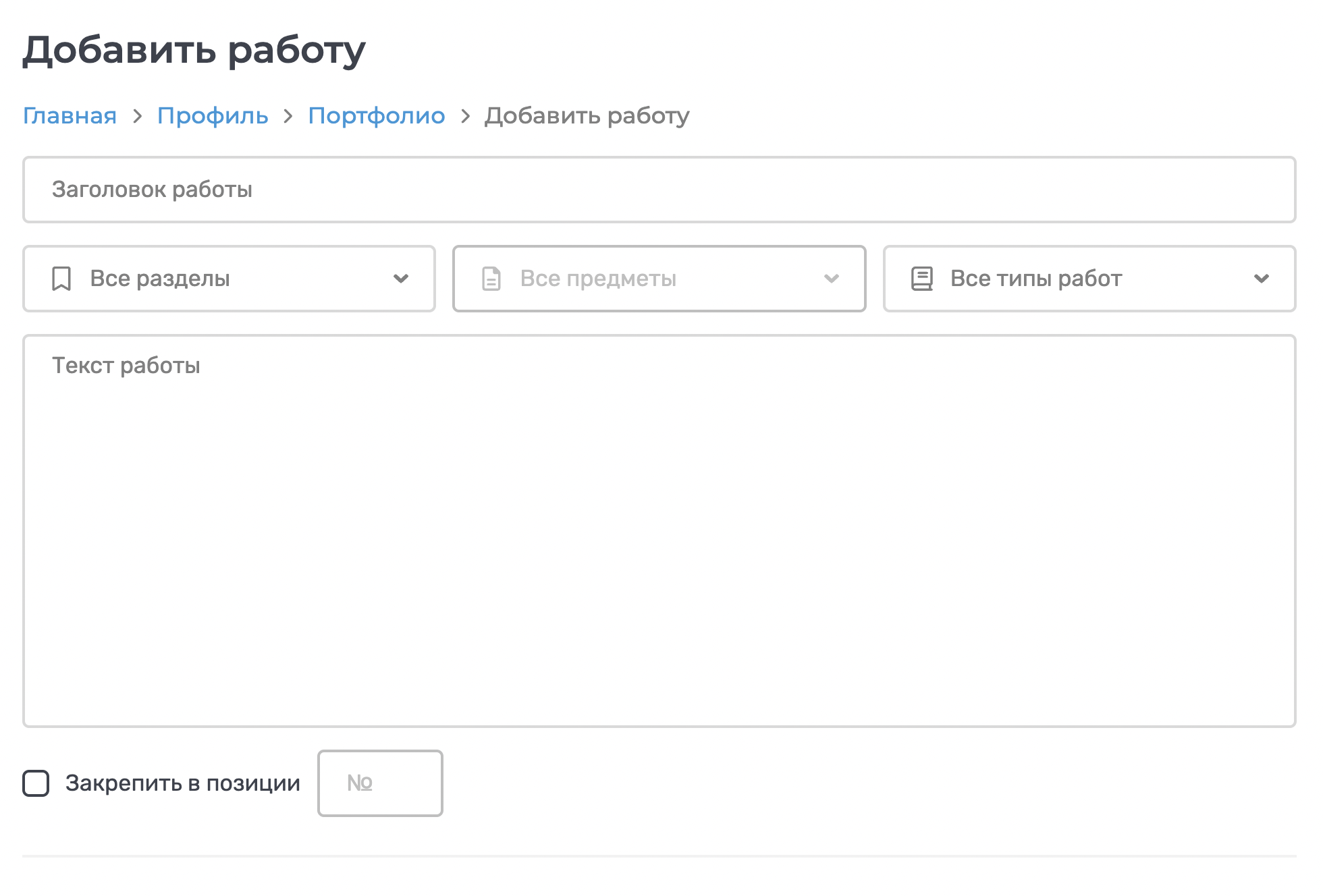Navigate to Портфолио breadcrumb link

(377, 116)
